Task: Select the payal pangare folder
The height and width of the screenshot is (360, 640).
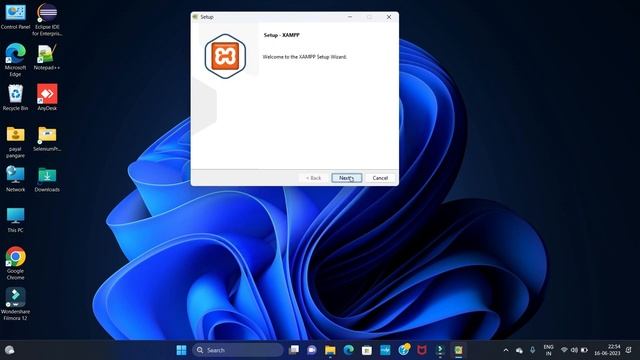Action: 16,142
